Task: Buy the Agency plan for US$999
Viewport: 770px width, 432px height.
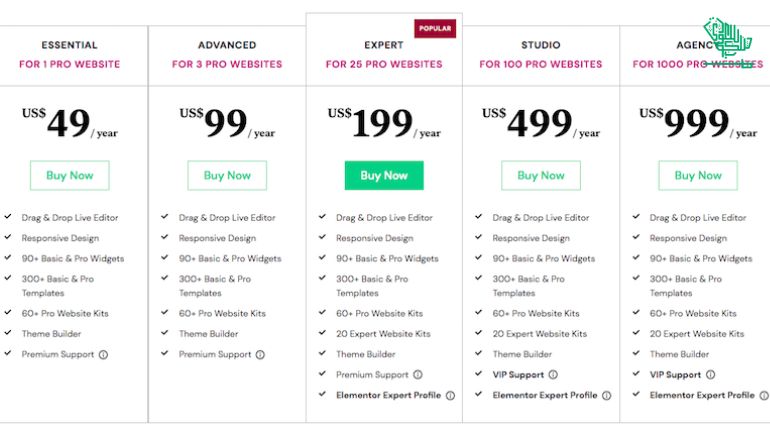Action: pyautogui.click(x=698, y=175)
